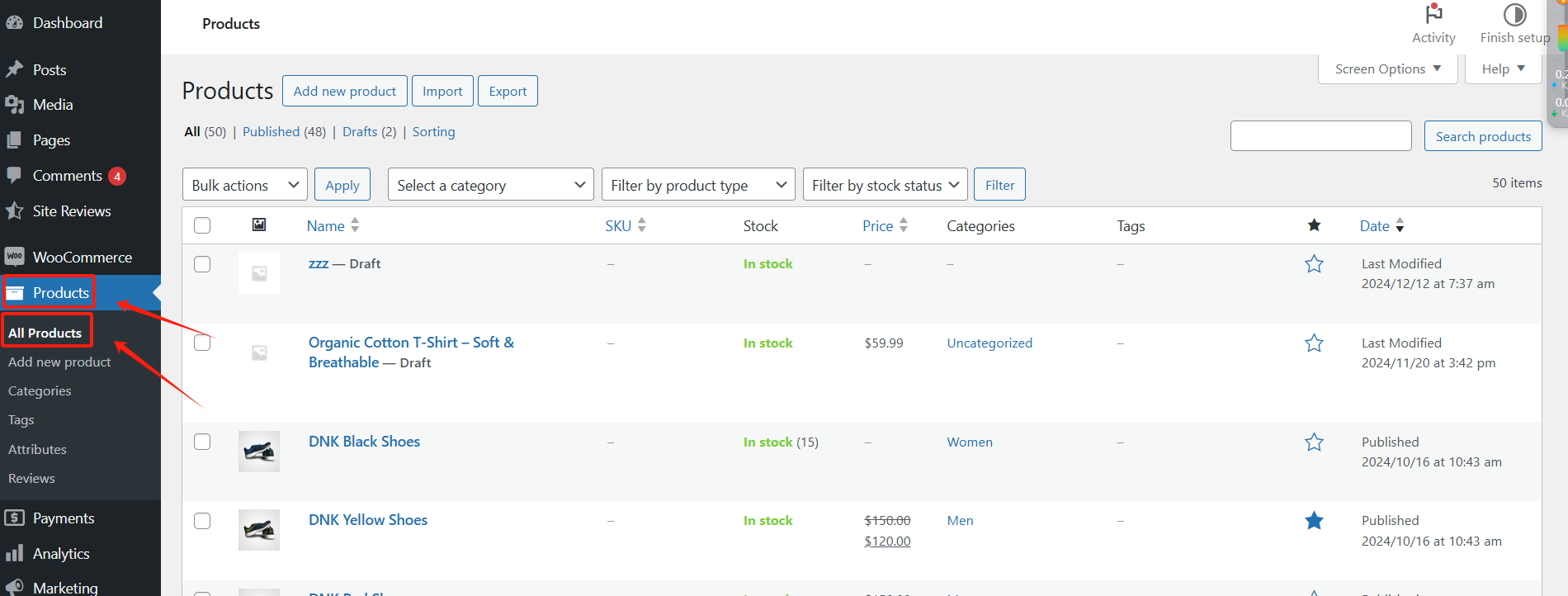Click the Add new product button
Screen dimensions: 1568x596
[x=344, y=91]
